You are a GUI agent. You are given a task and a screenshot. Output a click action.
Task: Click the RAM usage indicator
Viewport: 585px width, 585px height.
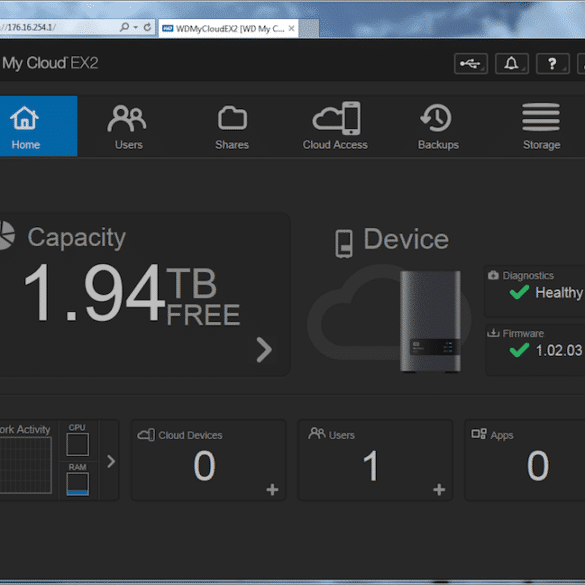[x=78, y=484]
